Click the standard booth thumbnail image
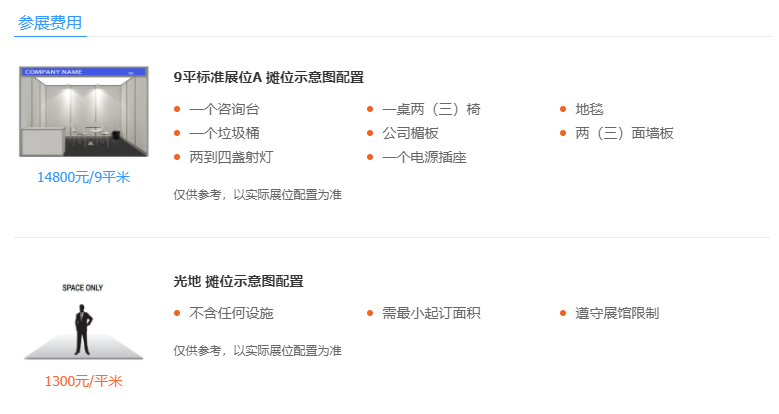This screenshot has width=779, height=414. [x=83, y=112]
